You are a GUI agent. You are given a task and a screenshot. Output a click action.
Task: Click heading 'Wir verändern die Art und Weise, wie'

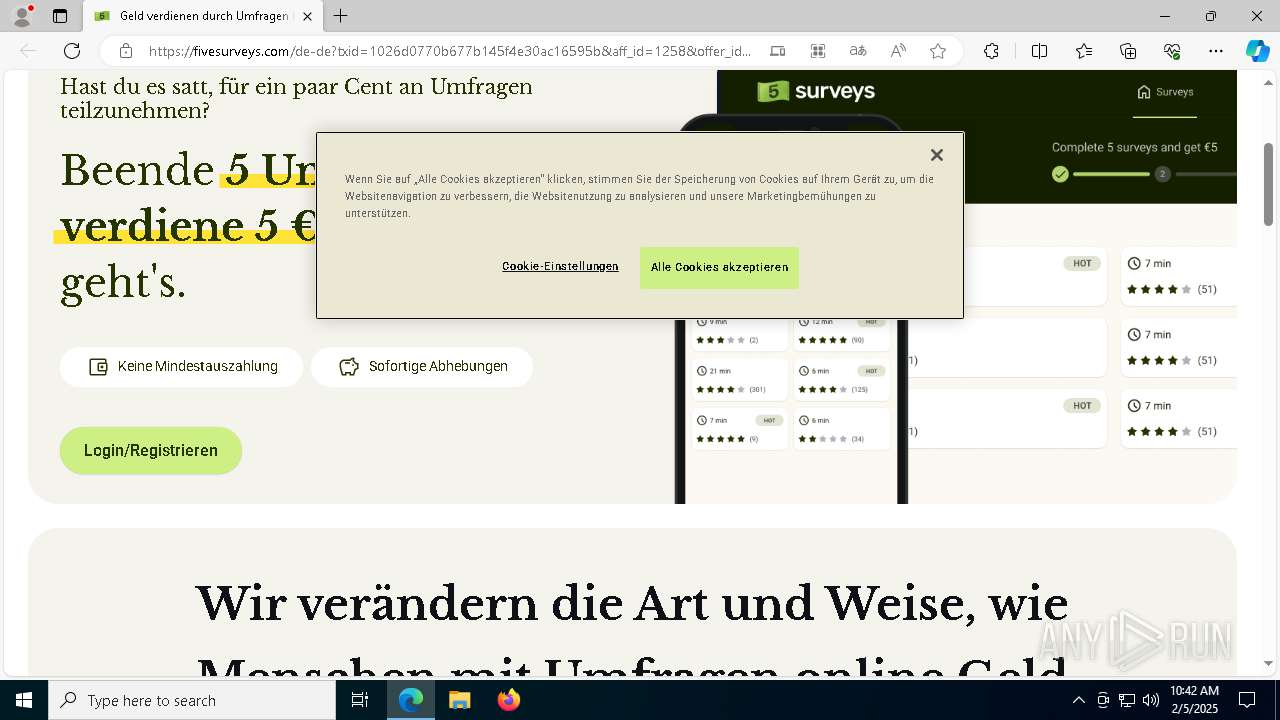tap(631, 604)
